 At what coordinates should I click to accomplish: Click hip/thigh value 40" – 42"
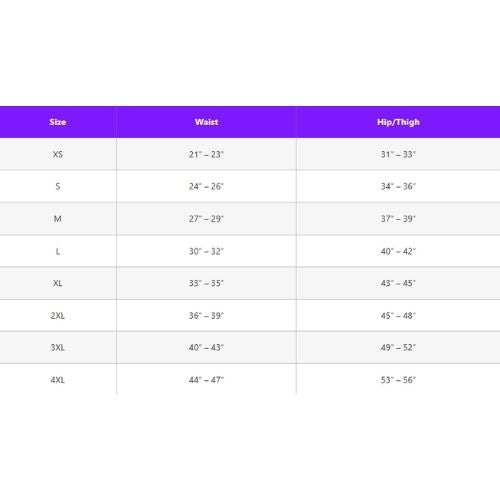[398, 251]
